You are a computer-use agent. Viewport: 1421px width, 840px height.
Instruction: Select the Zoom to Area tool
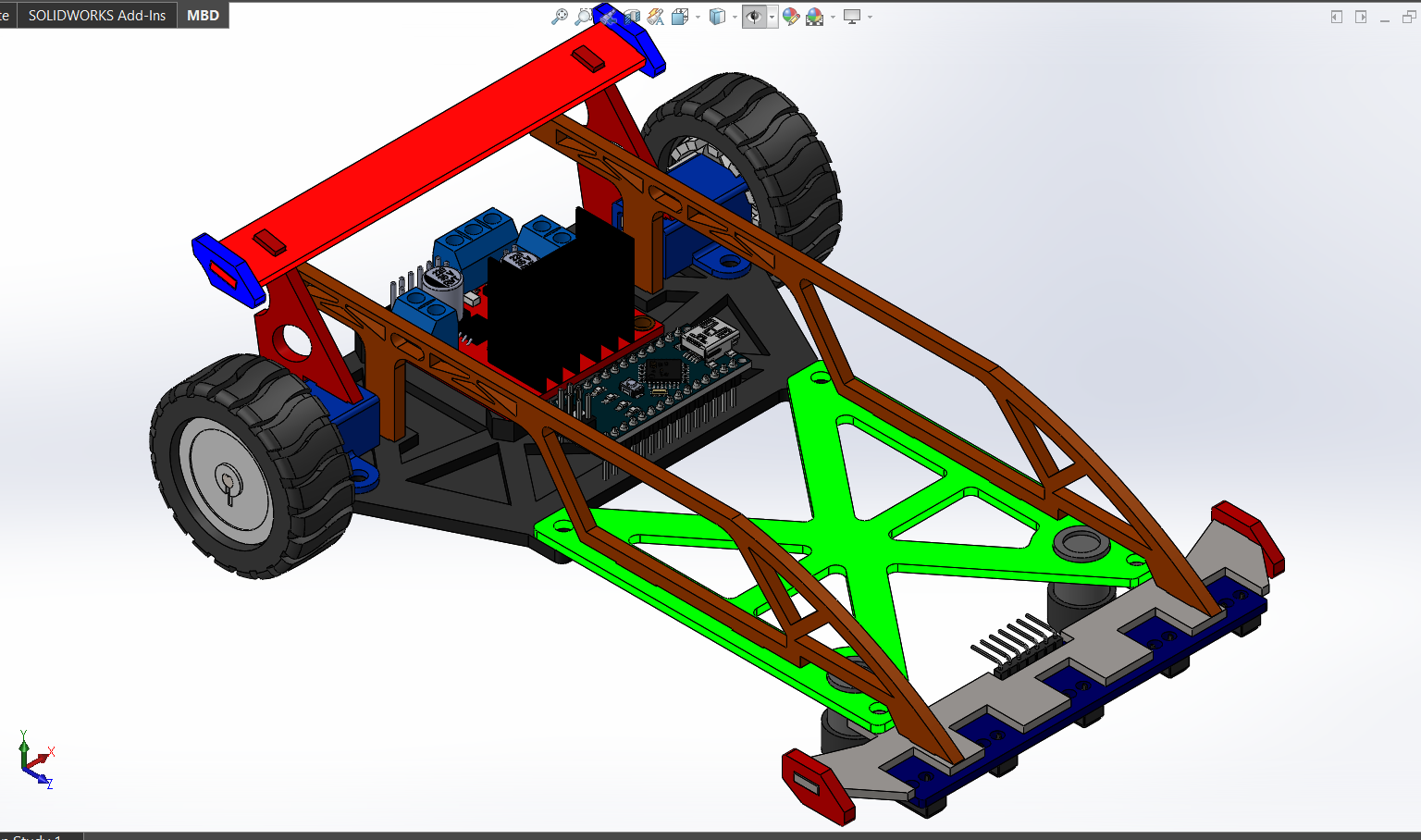[584, 17]
